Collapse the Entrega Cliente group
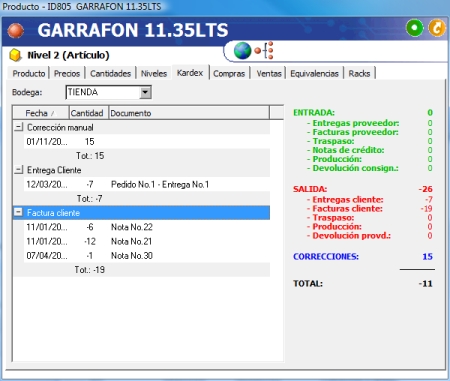The image size is (450, 381). click(x=19, y=170)
